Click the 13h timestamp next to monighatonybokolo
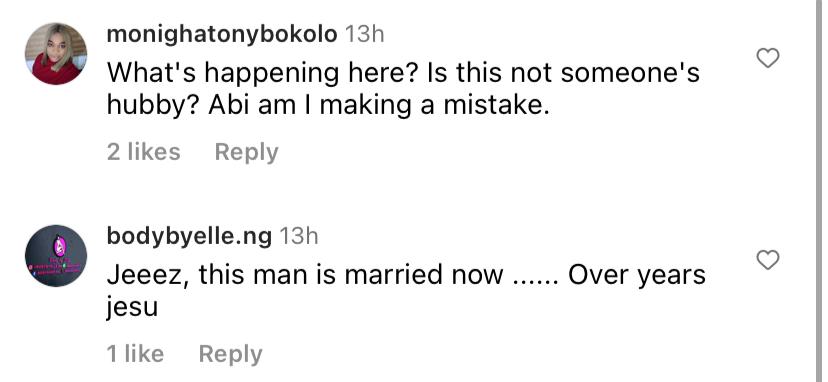828x382 pixels. (x=364, y=35)
